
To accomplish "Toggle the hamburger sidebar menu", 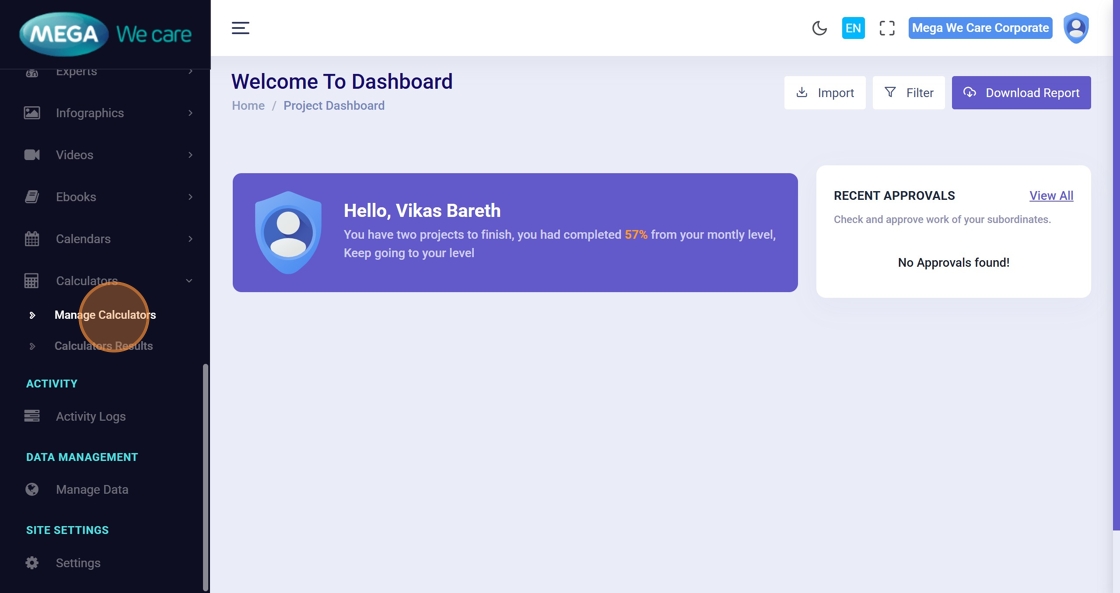I will click(241, 28).
